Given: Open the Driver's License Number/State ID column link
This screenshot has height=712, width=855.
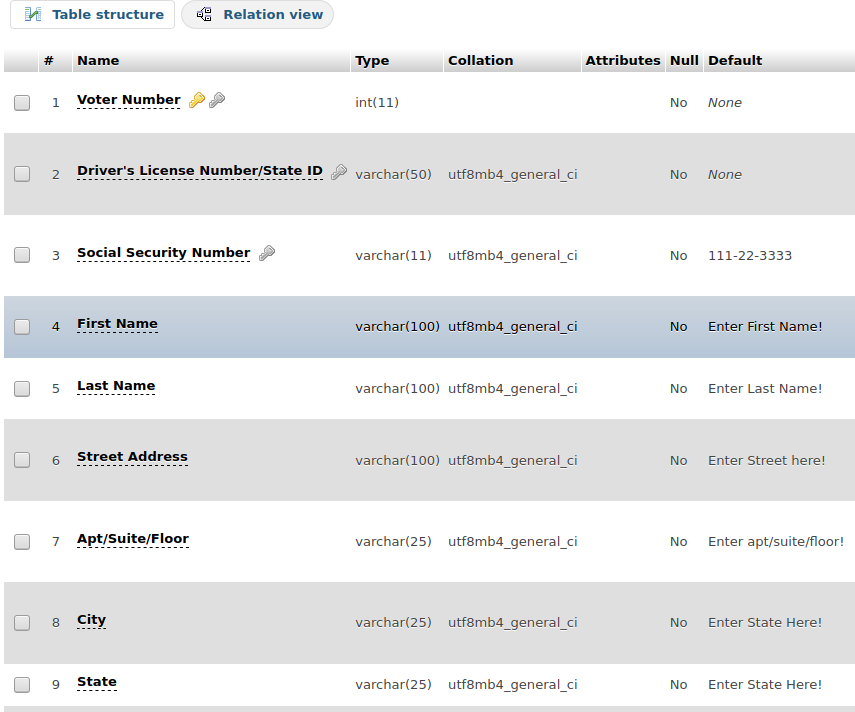Looking at the screenshot, I should (x=199, y=170).
